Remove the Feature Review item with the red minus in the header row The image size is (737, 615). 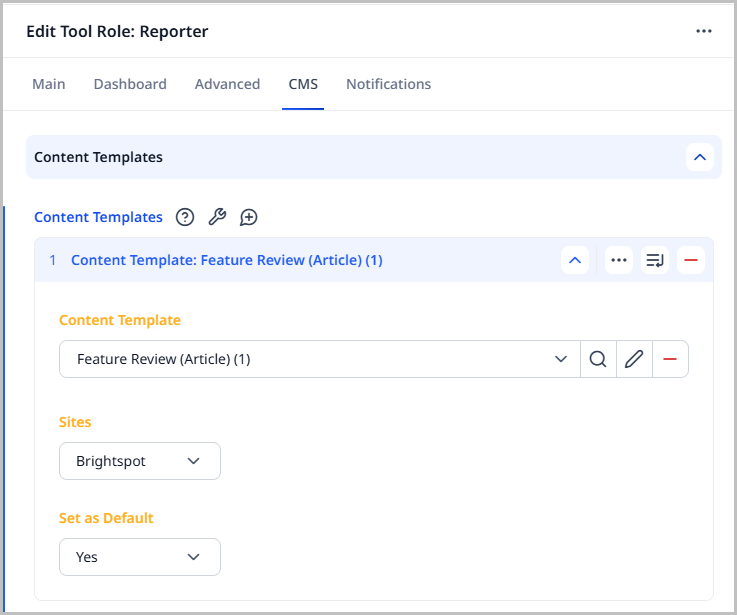(x=690, y=260)
